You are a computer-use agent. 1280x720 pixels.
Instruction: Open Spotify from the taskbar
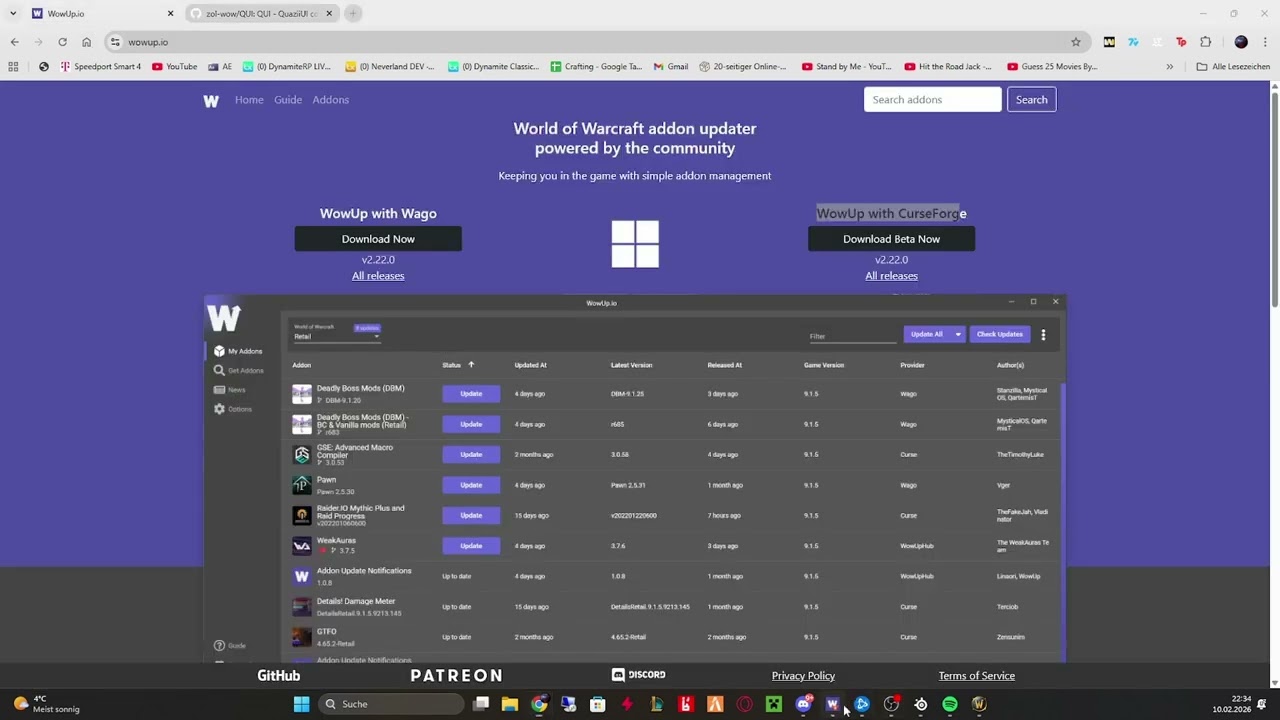[x=950, y=704]
